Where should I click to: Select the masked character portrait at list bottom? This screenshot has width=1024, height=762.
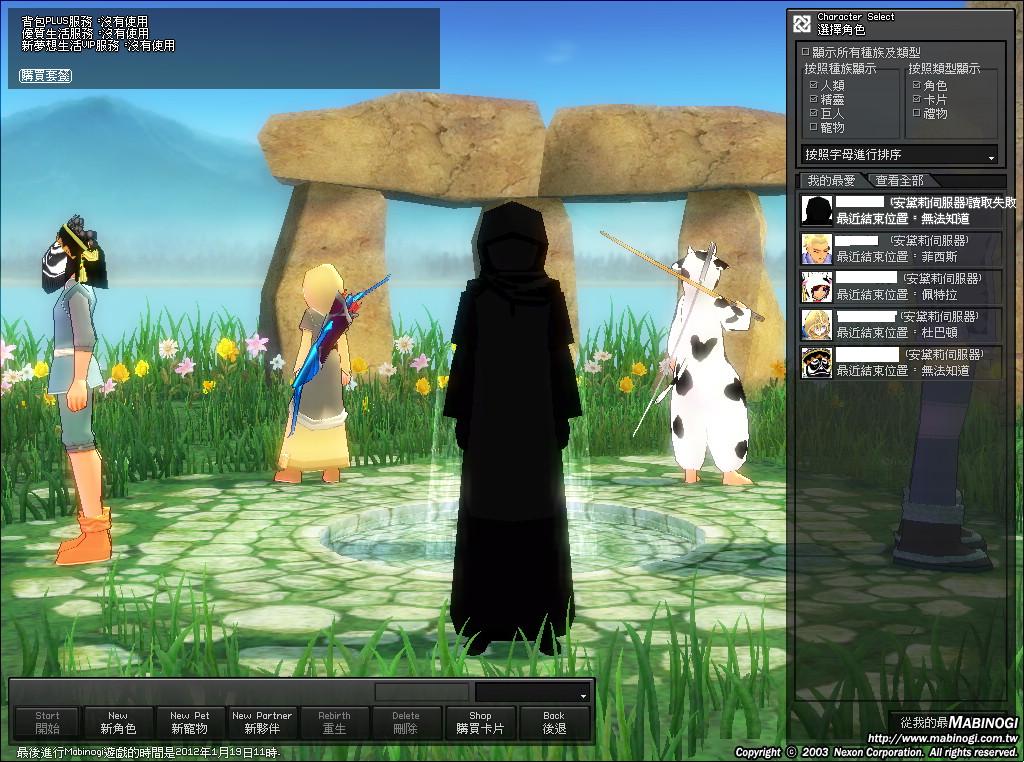(x=817, y=362)
